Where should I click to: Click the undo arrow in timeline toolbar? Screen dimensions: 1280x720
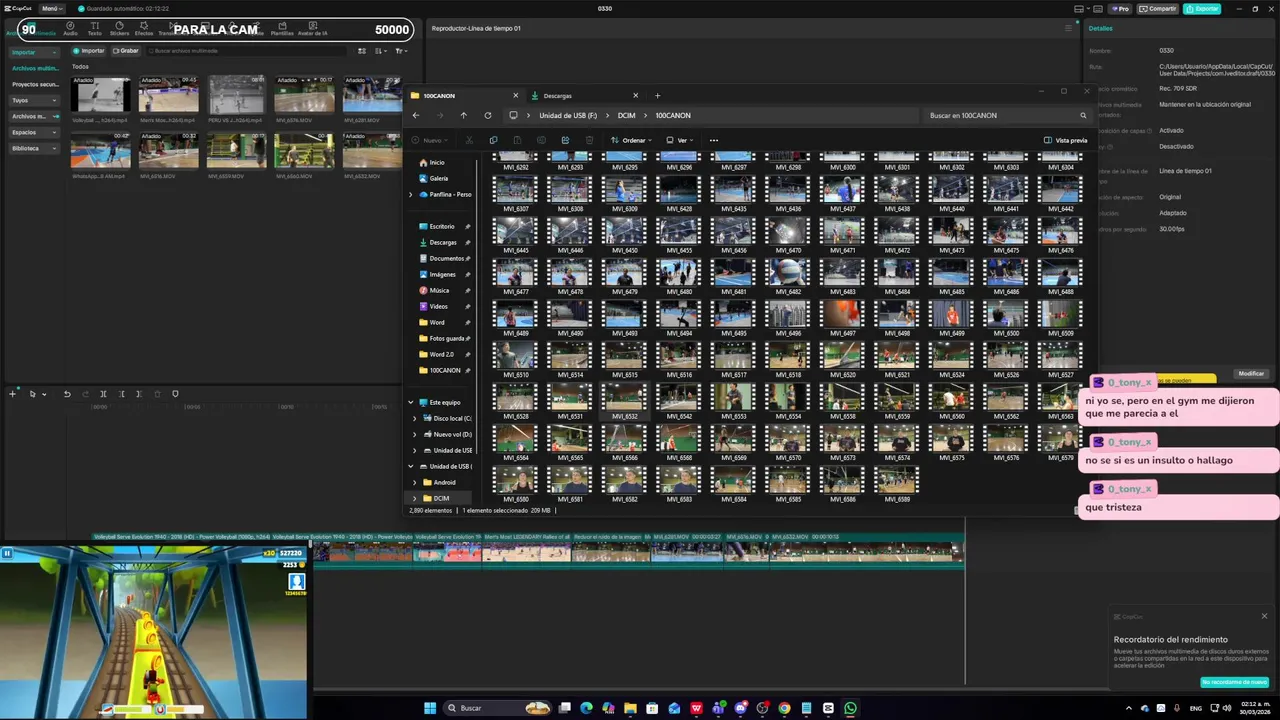[x=67, y=394]
